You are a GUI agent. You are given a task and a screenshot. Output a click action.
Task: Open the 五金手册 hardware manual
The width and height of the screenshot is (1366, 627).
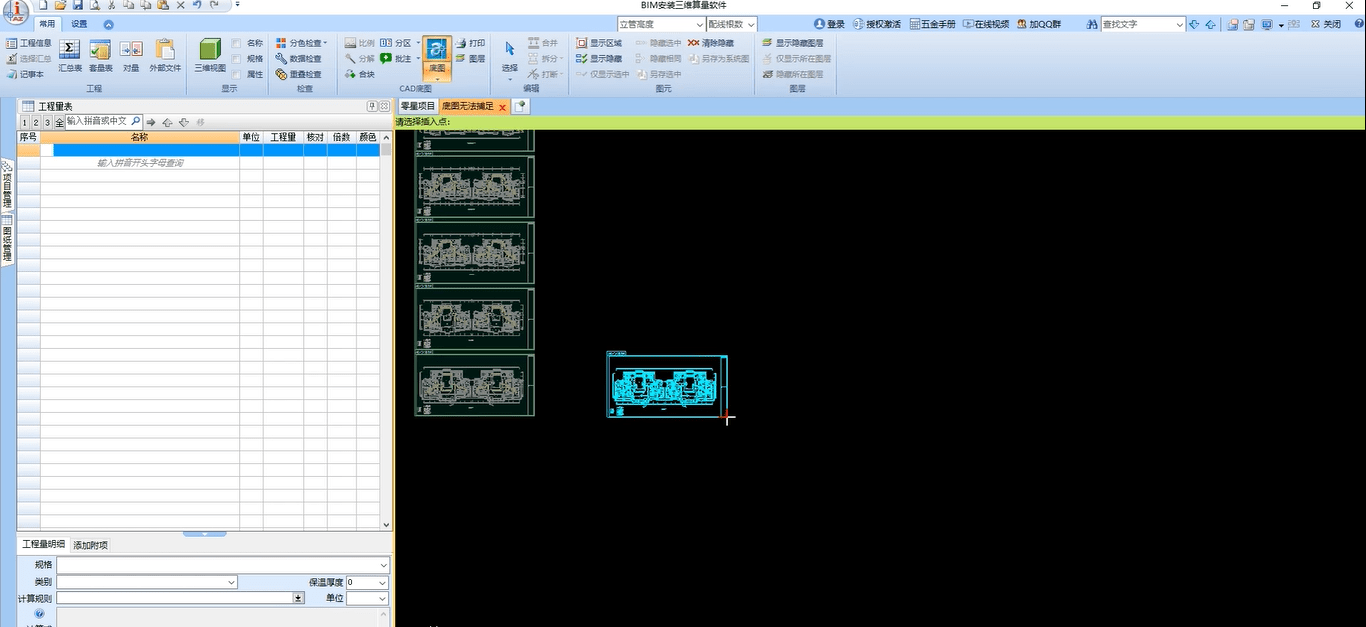934,24
